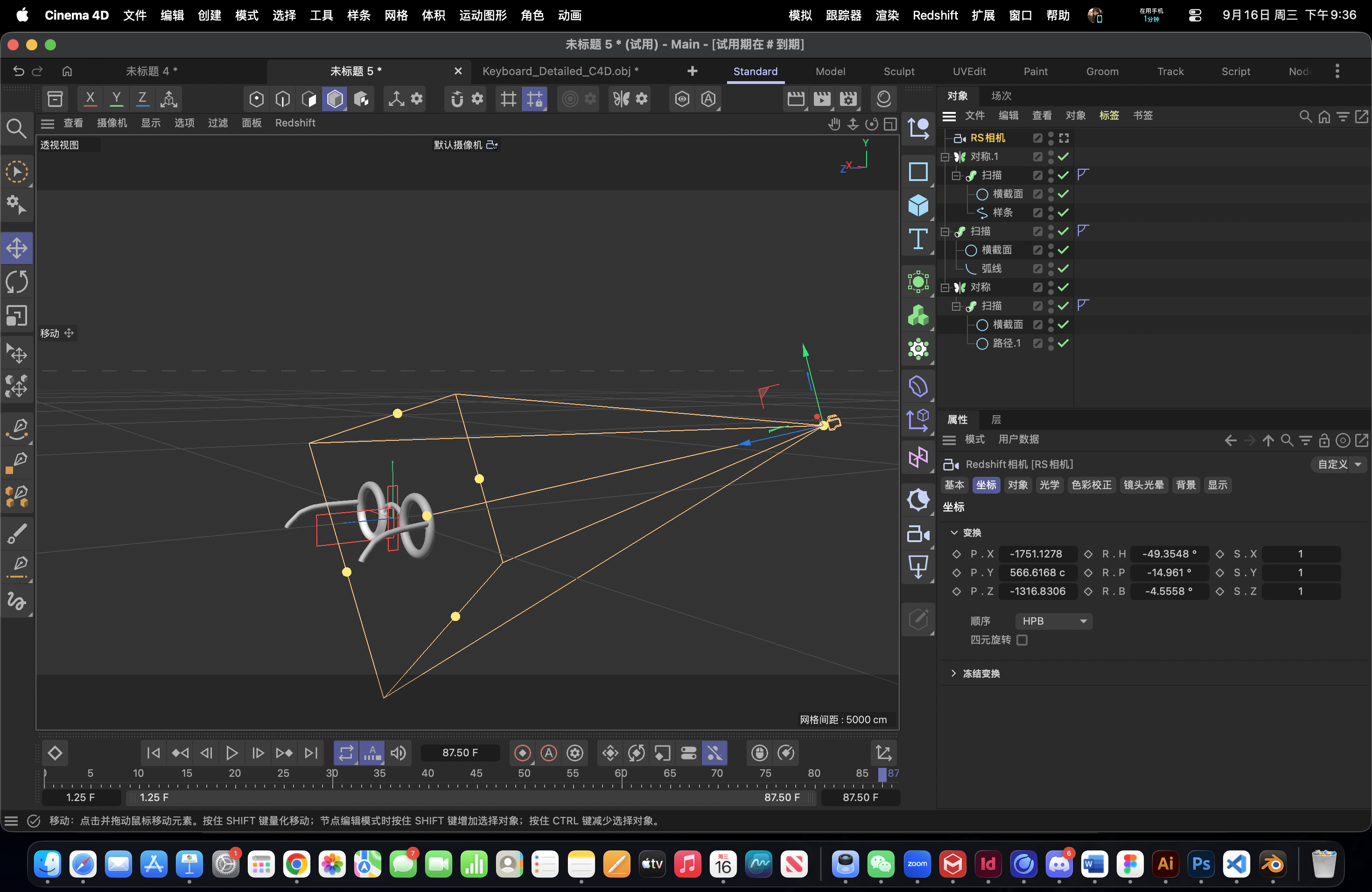Click the magnifier search icon in left toolbar
1372x892 pixels.
tap(16, 128)
